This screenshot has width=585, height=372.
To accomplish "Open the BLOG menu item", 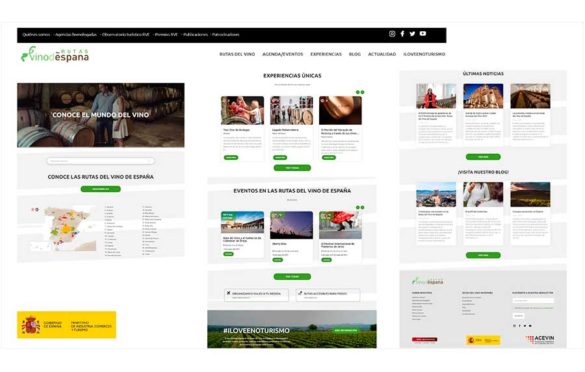I will tap(355, 54).
